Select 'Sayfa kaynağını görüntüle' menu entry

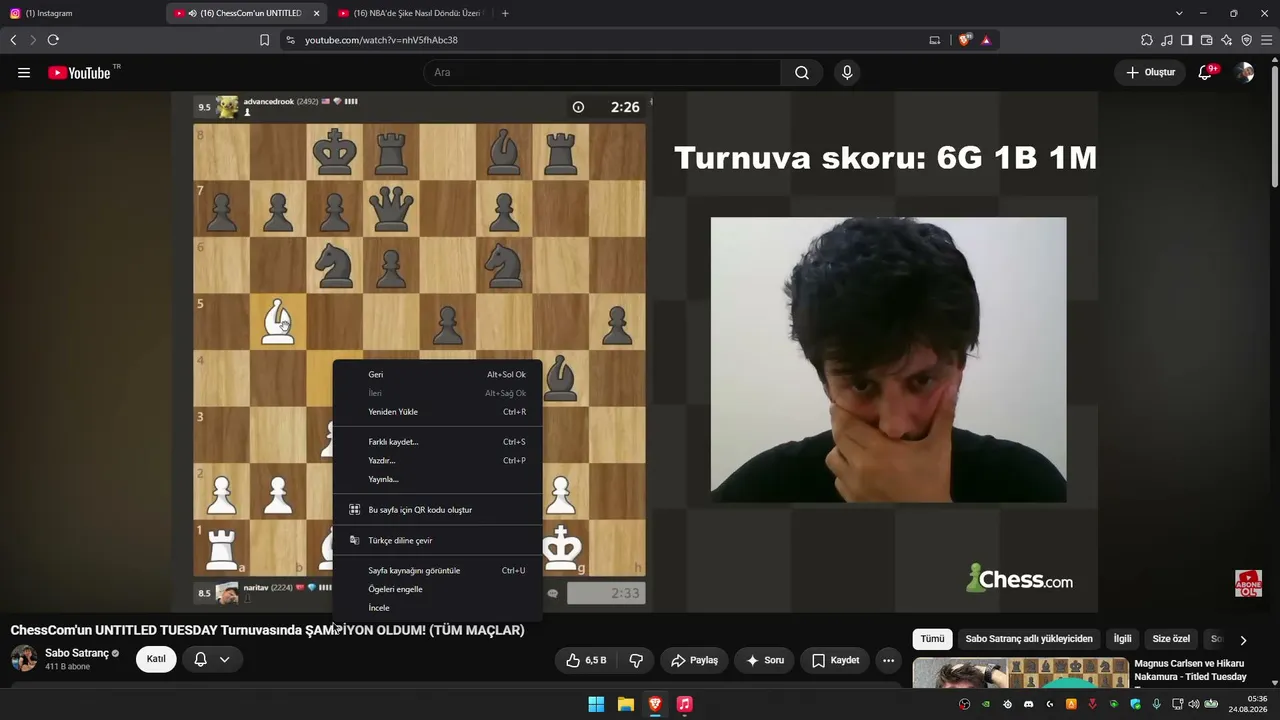[437, 571]
